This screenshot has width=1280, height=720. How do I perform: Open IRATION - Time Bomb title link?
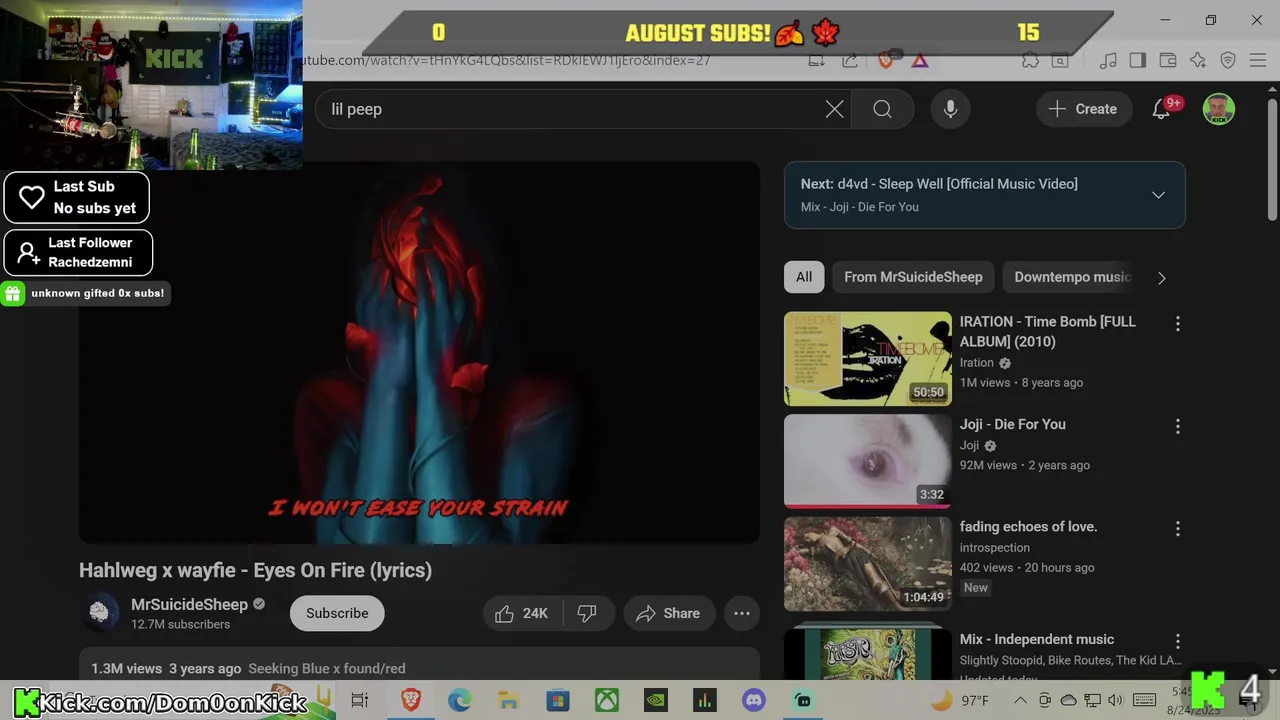tap(1048, 331)
